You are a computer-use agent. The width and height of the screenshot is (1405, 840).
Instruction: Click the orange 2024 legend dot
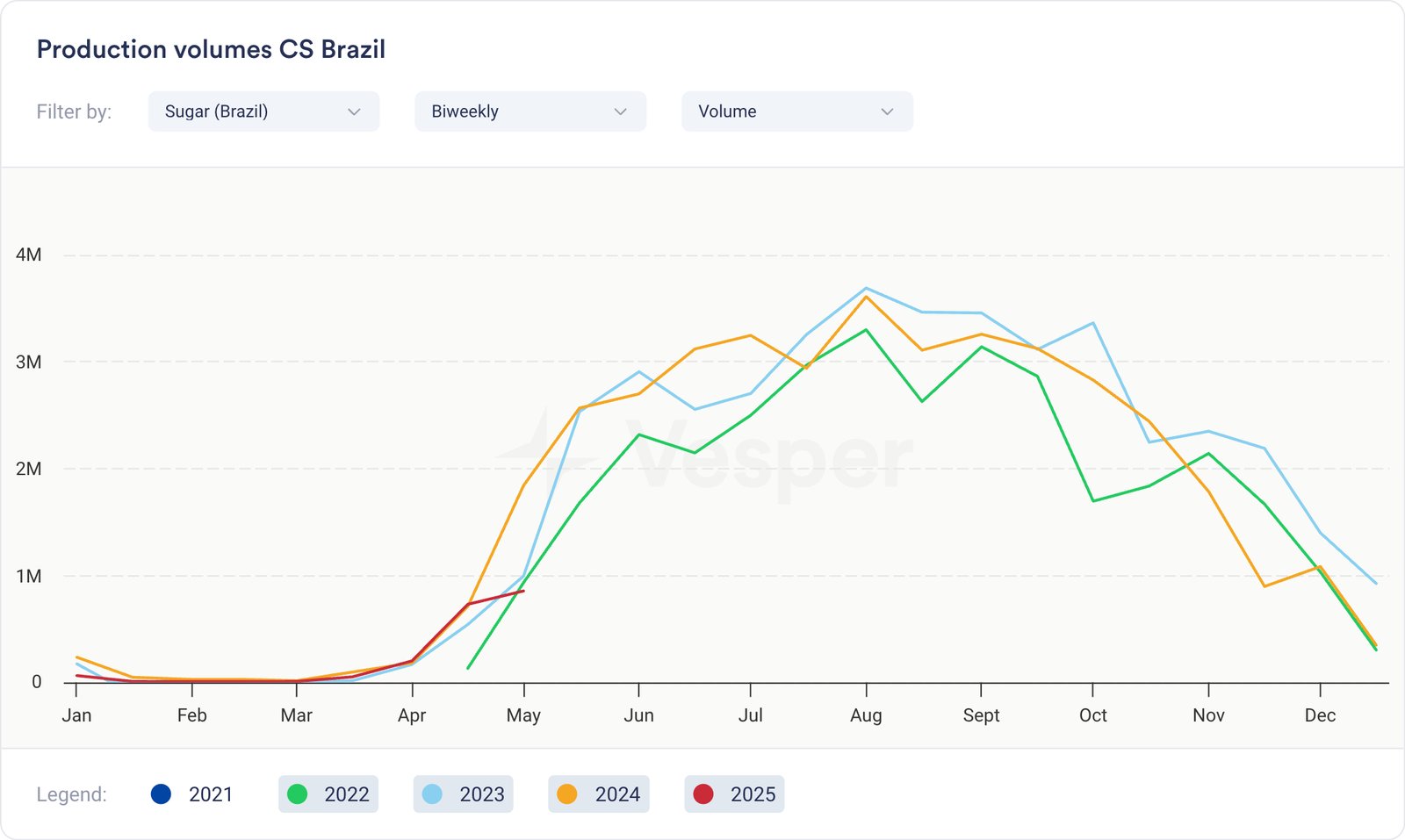pyautogui.click(x=567, y=794)
